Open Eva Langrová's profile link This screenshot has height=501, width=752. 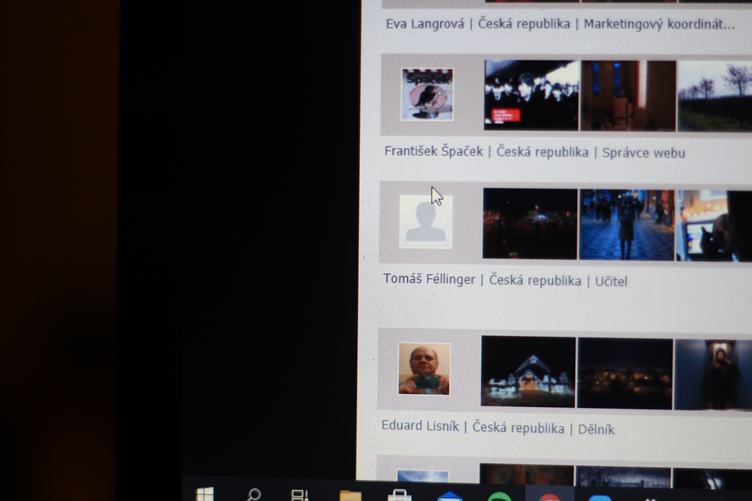coord(425,24)
